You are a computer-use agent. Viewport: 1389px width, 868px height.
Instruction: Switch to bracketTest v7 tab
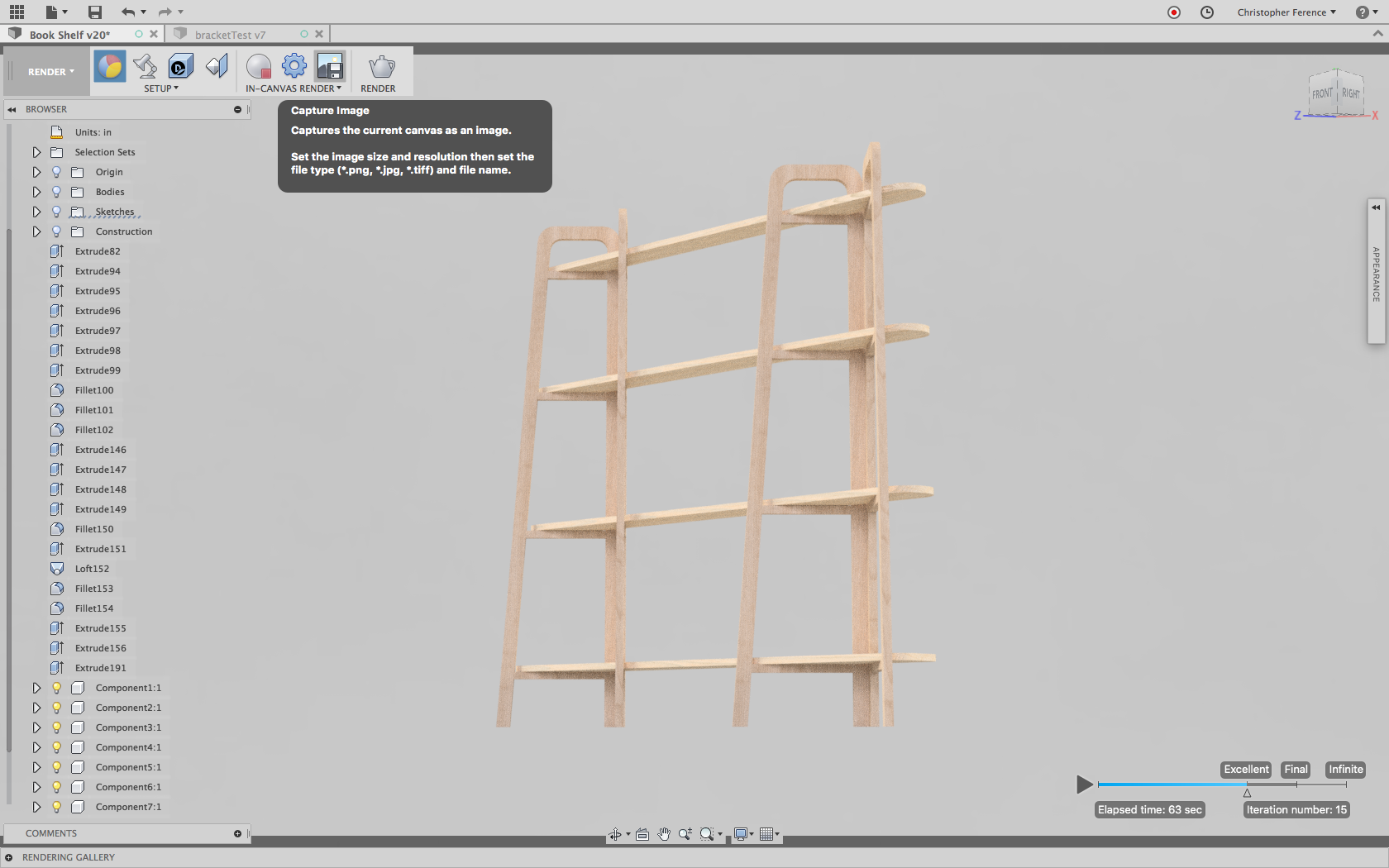pyautogui.click(x=230, y=35)
